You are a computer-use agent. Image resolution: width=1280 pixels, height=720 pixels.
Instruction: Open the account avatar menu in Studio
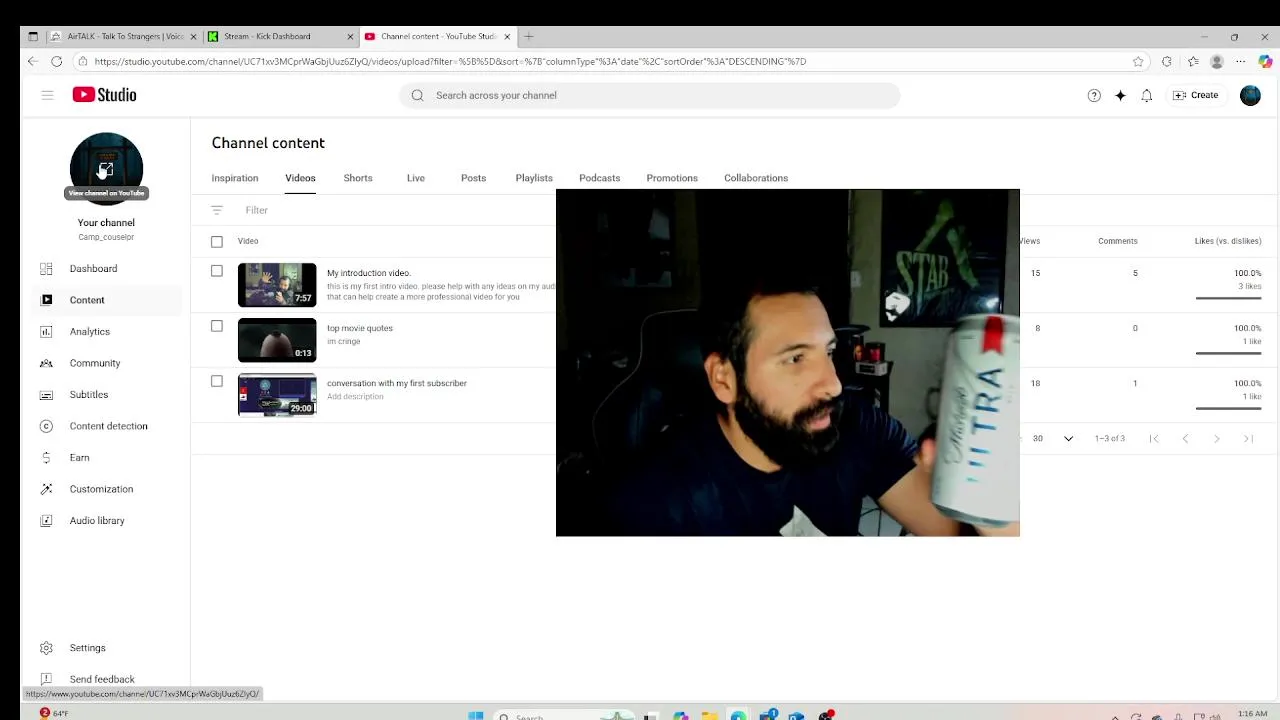[x=1250, y=95]
